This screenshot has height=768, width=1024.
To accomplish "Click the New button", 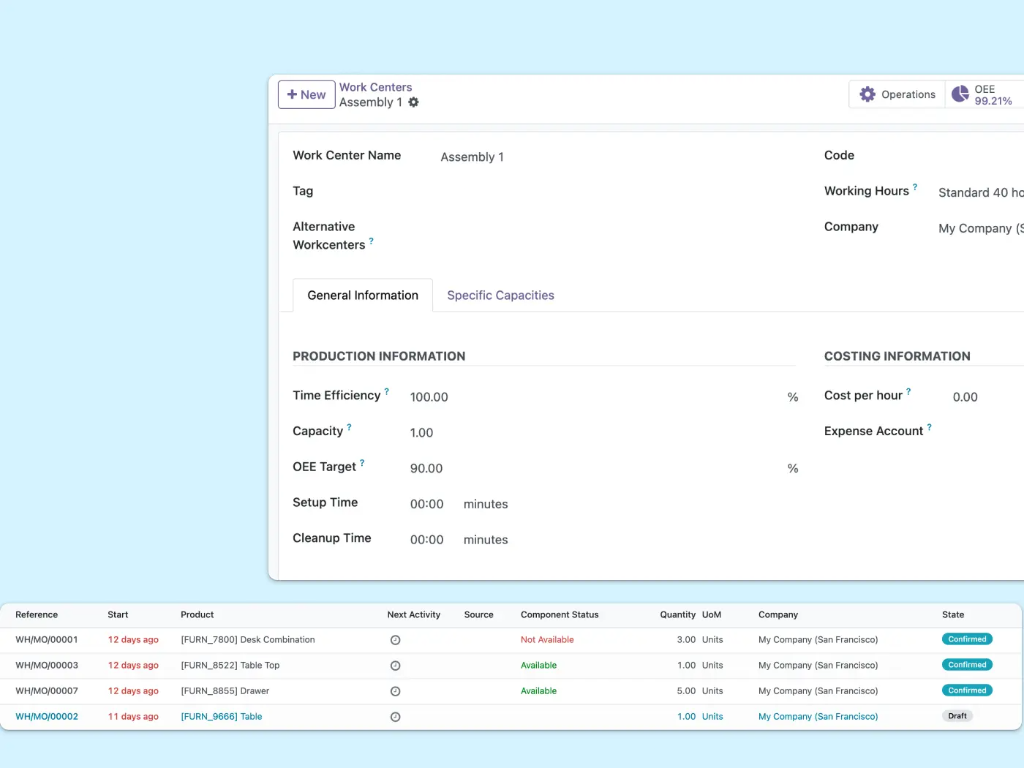I will pos(306,94).
